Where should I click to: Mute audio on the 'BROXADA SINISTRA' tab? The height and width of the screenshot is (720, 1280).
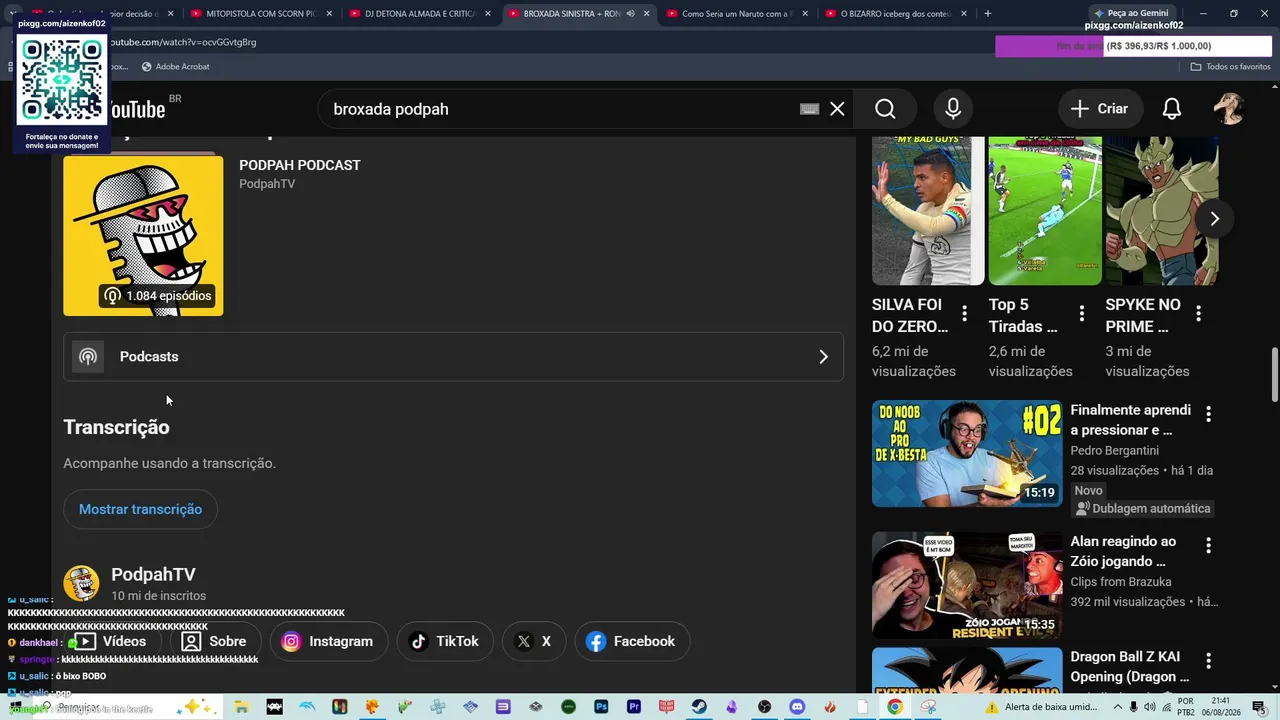click(x=630, y=14)
